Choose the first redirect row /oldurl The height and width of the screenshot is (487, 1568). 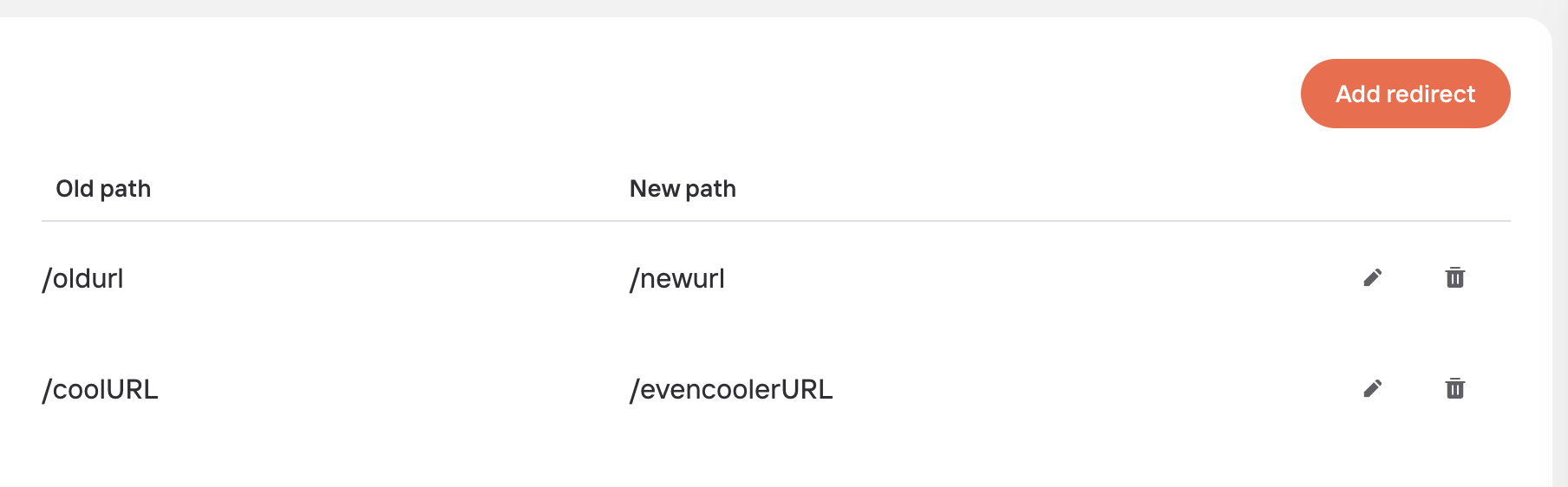[x=776, y=278]
